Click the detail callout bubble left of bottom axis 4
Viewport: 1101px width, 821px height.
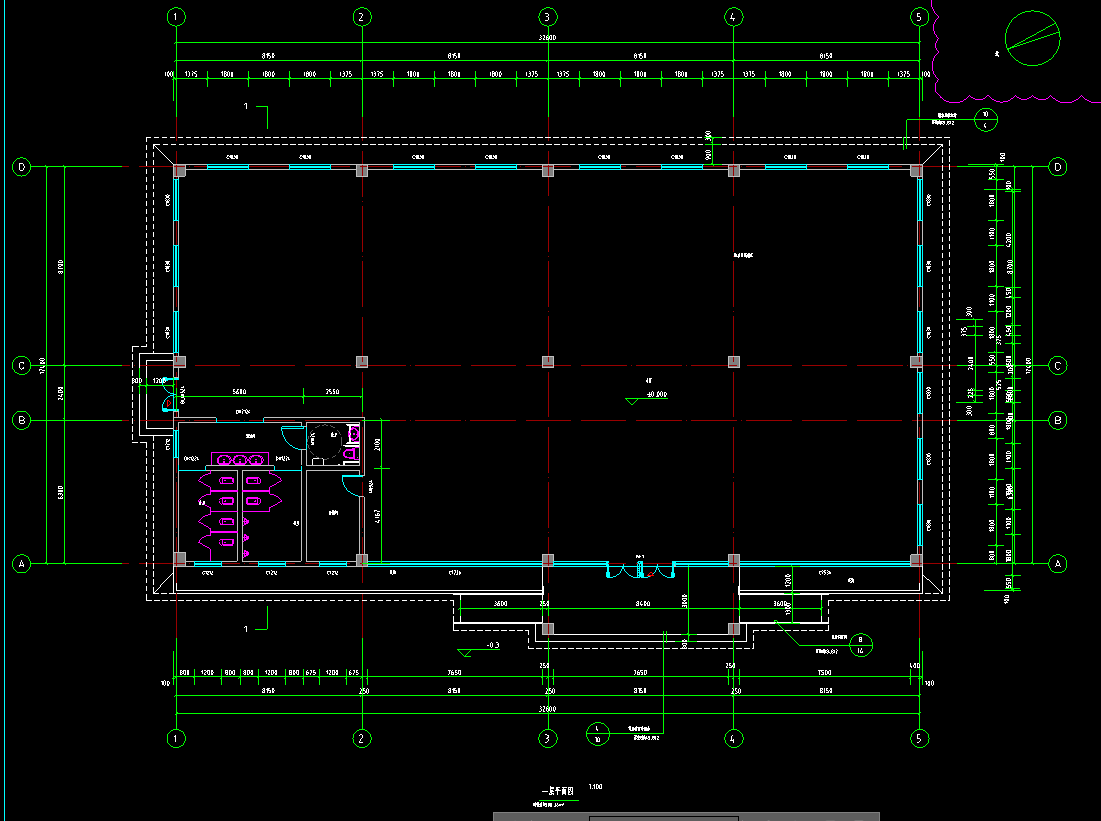tap(597, 734)
